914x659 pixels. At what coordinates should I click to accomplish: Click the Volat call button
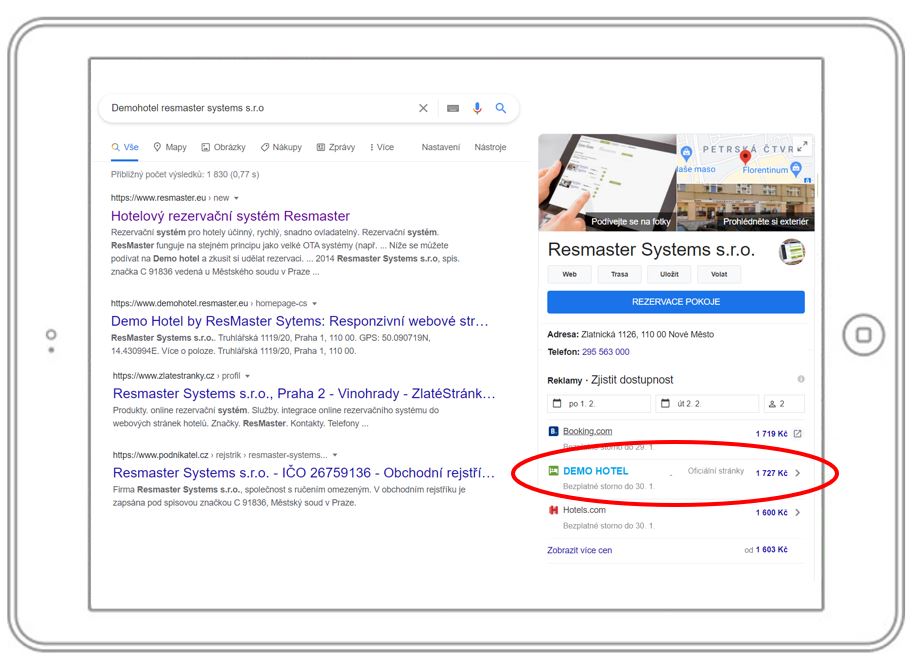[x=719, y=274]
